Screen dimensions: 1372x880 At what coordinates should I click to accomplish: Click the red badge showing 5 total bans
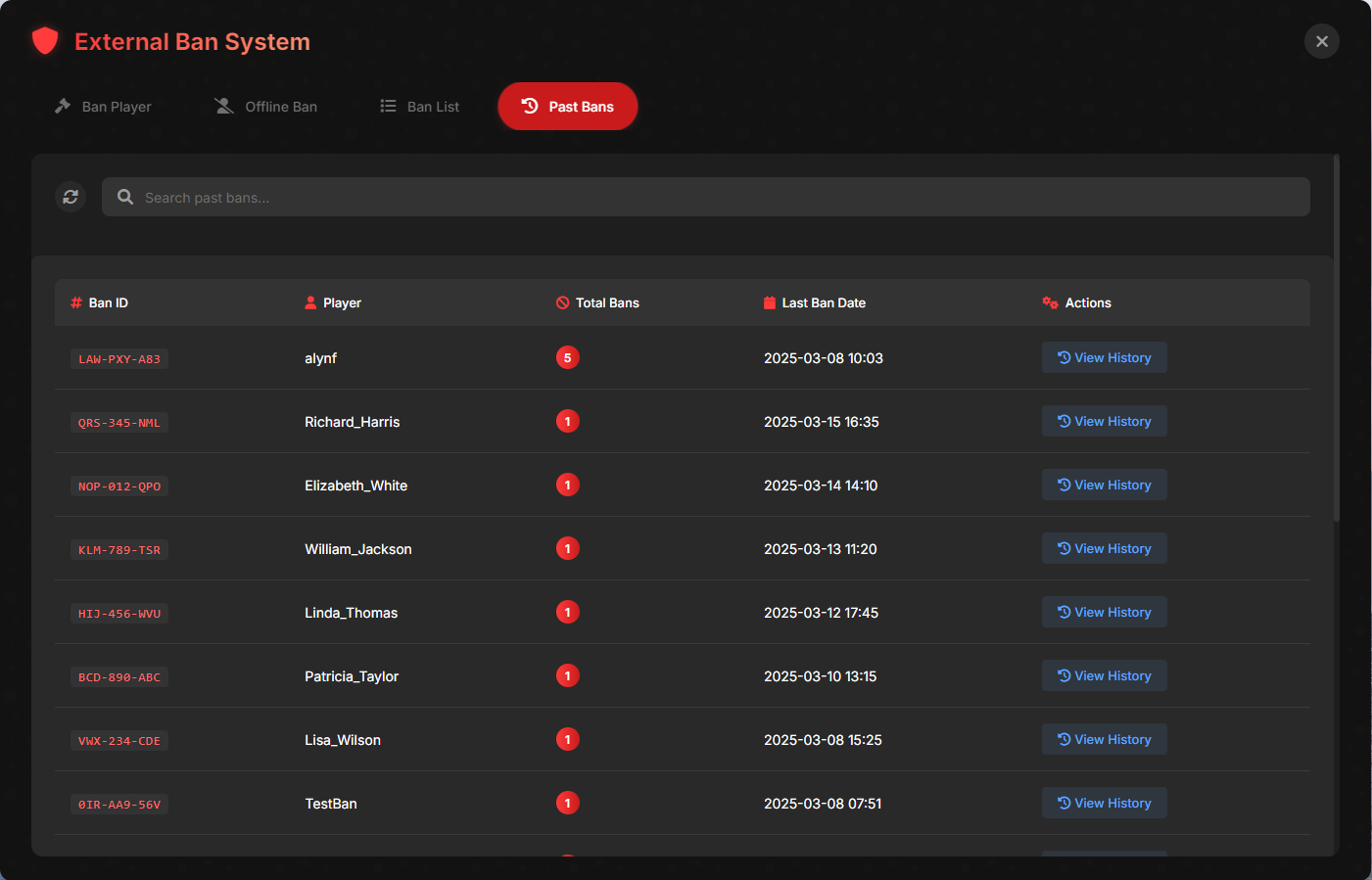567,357
